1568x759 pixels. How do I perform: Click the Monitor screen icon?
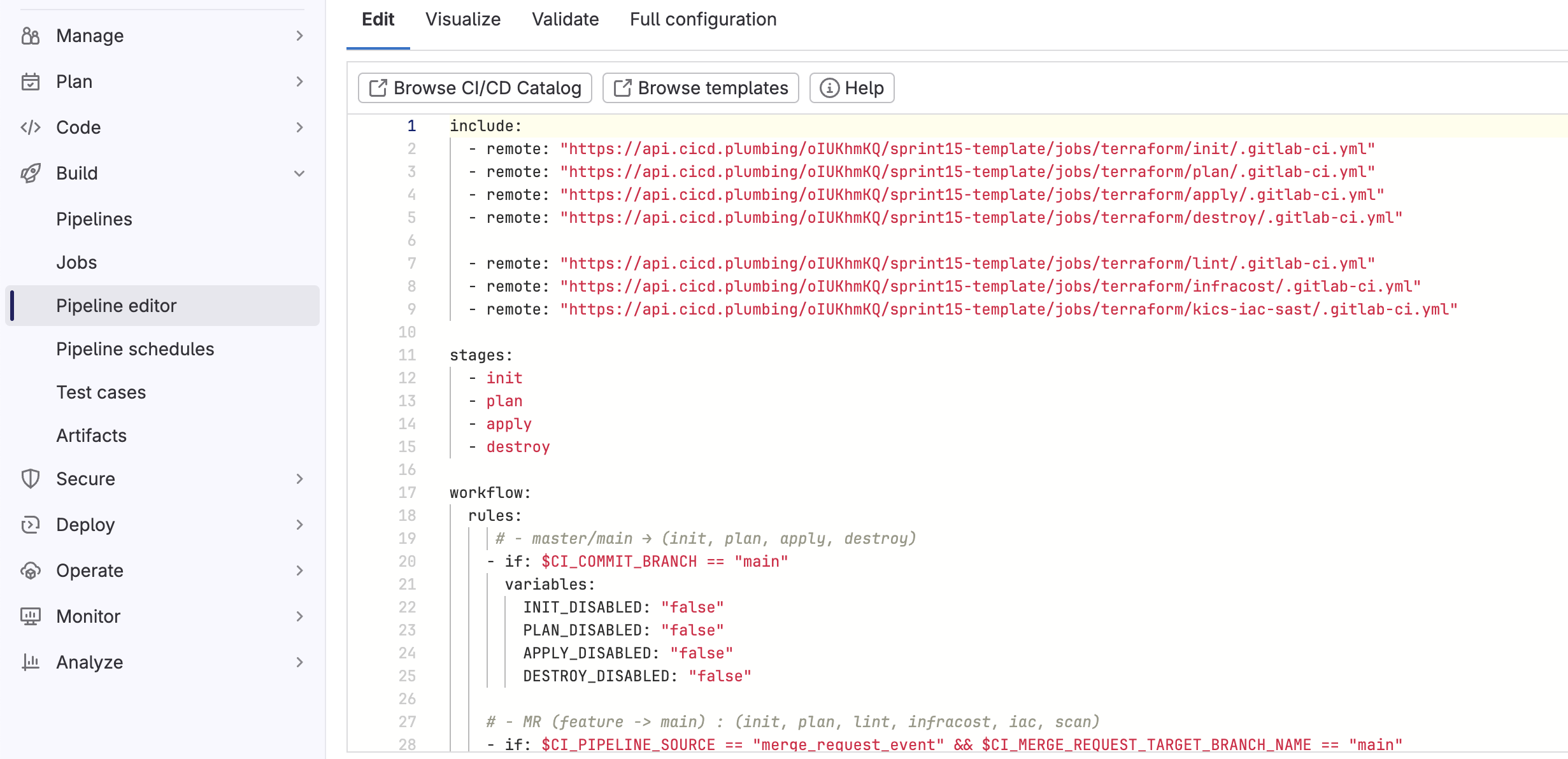30,616
